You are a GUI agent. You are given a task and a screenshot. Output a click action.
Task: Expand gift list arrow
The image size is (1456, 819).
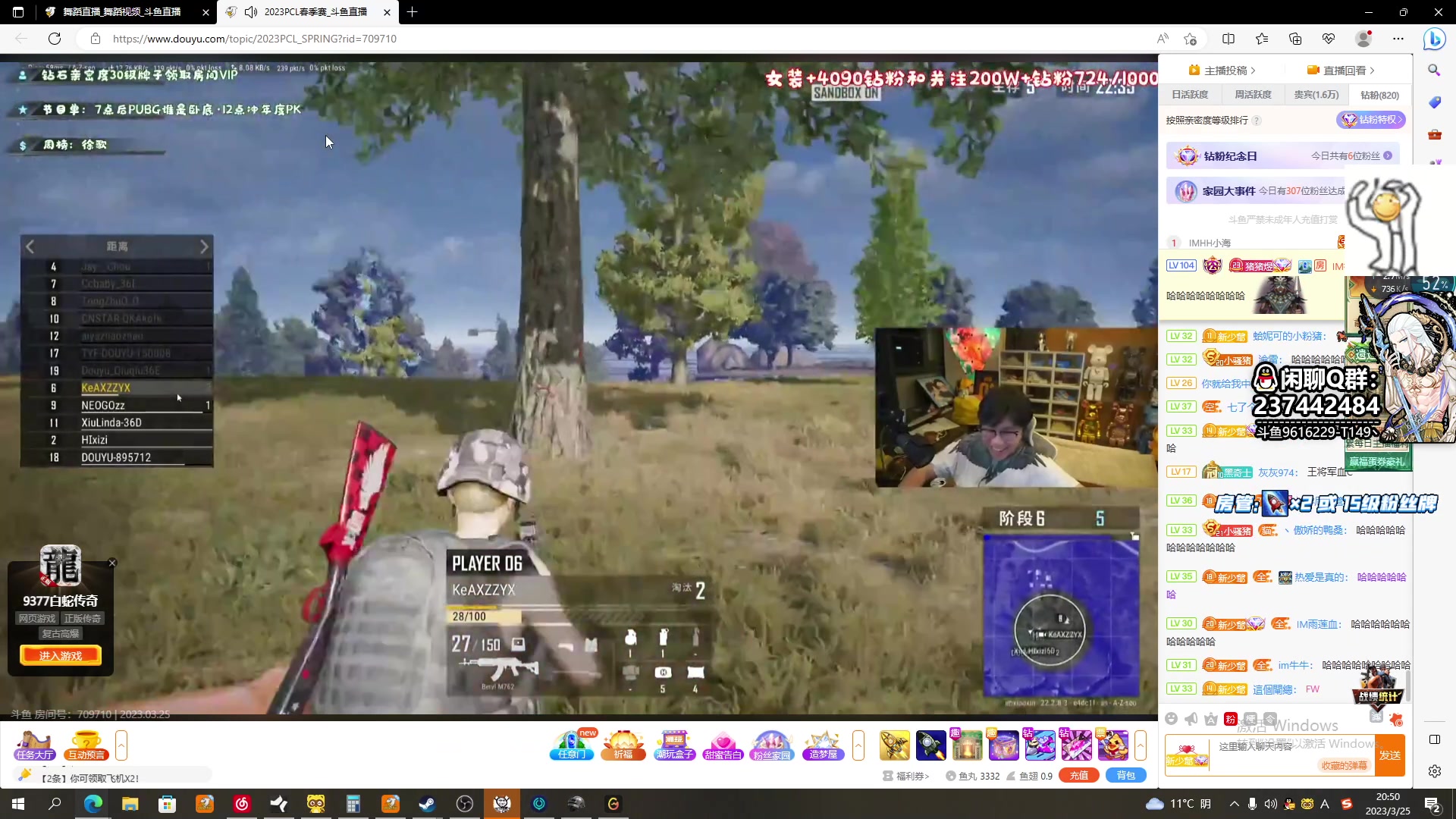tap(1140, 745)
